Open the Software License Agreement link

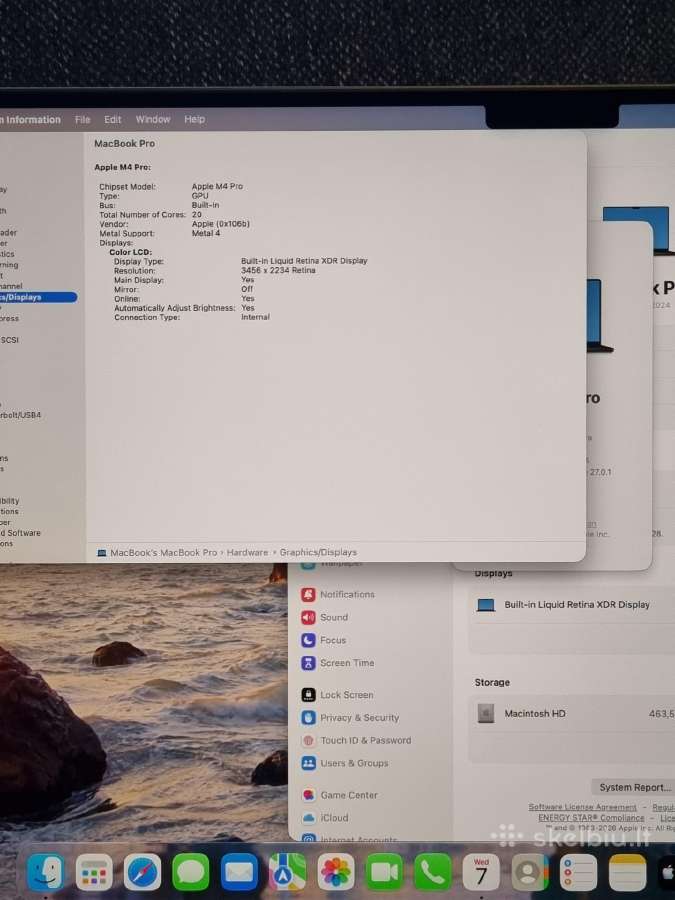[582, 807]
